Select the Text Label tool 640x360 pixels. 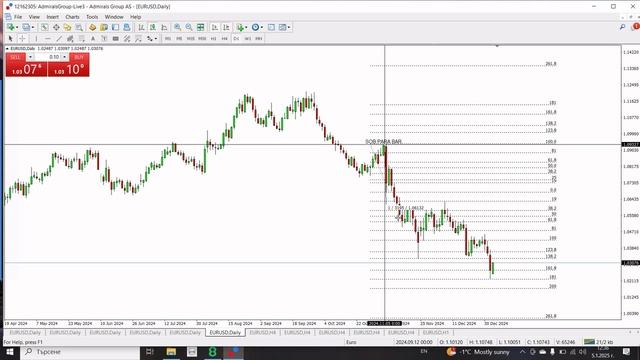(x=104, y=38)
